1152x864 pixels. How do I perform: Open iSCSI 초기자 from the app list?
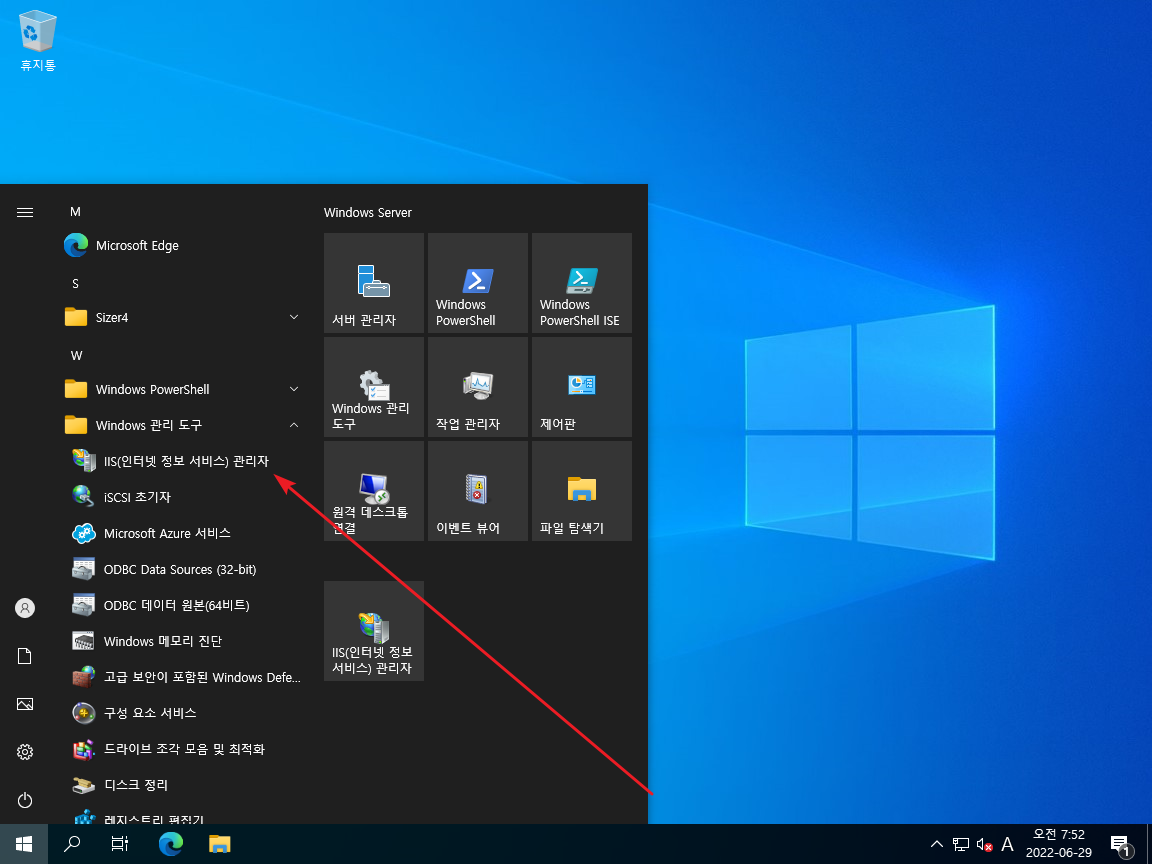[184, 497]
